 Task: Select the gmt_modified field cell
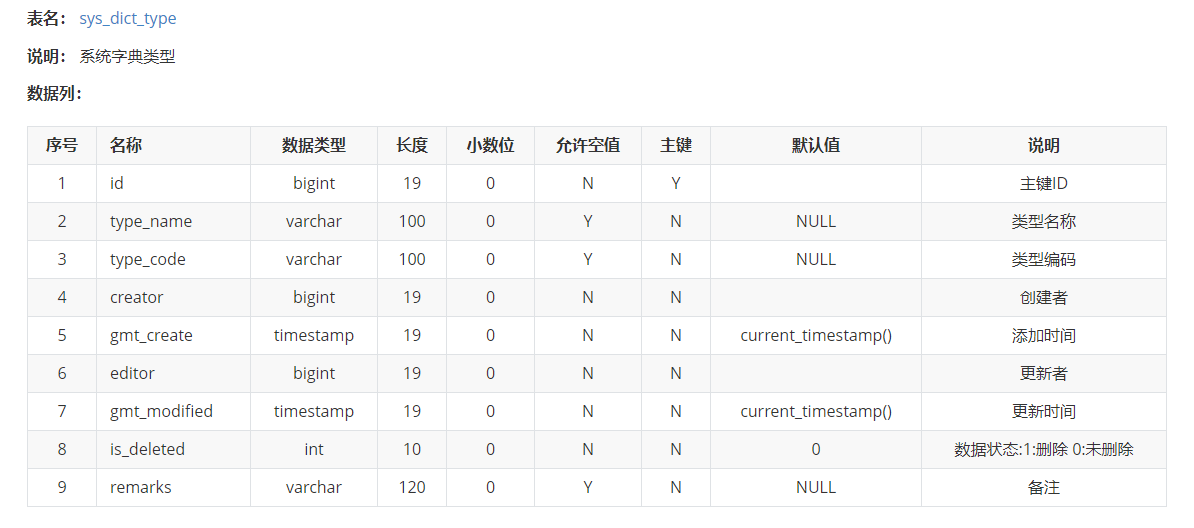(161, 412)
